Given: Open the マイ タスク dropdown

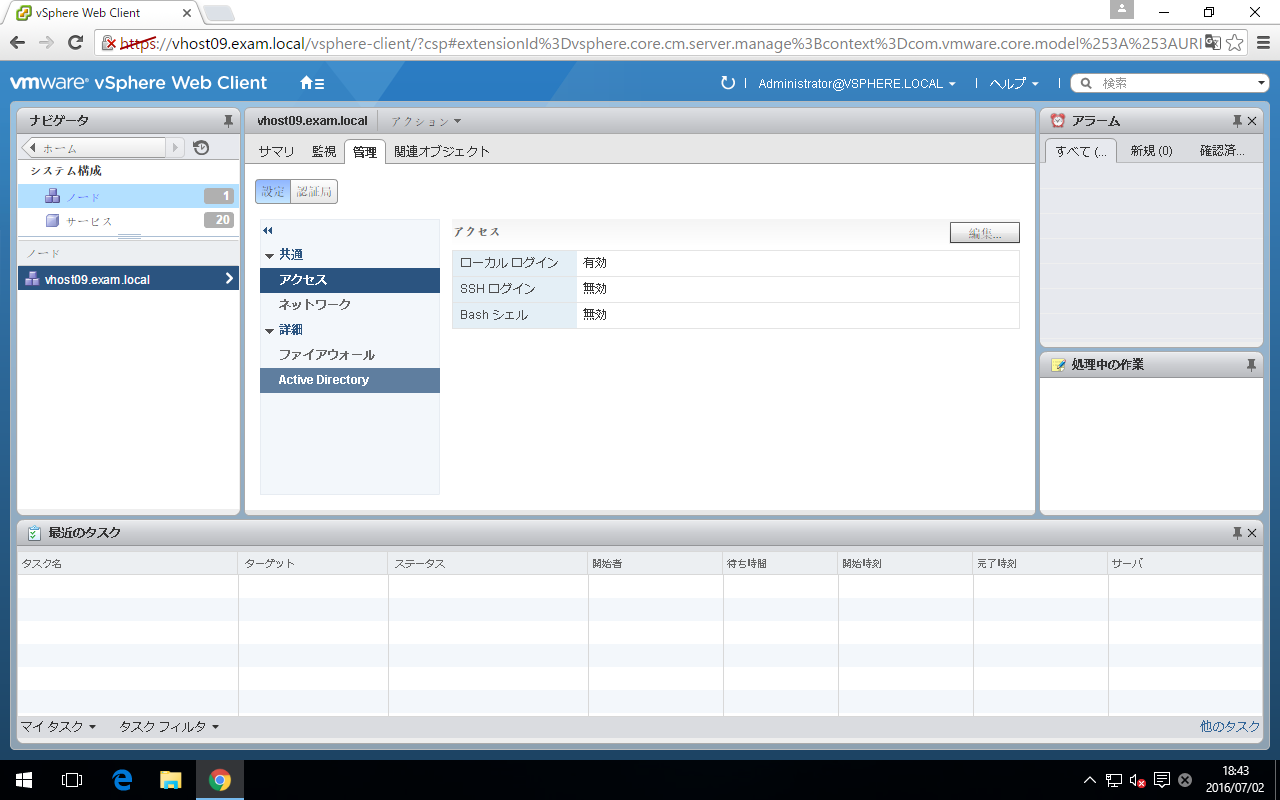Looking at the screenshot, I should point(58,727).
